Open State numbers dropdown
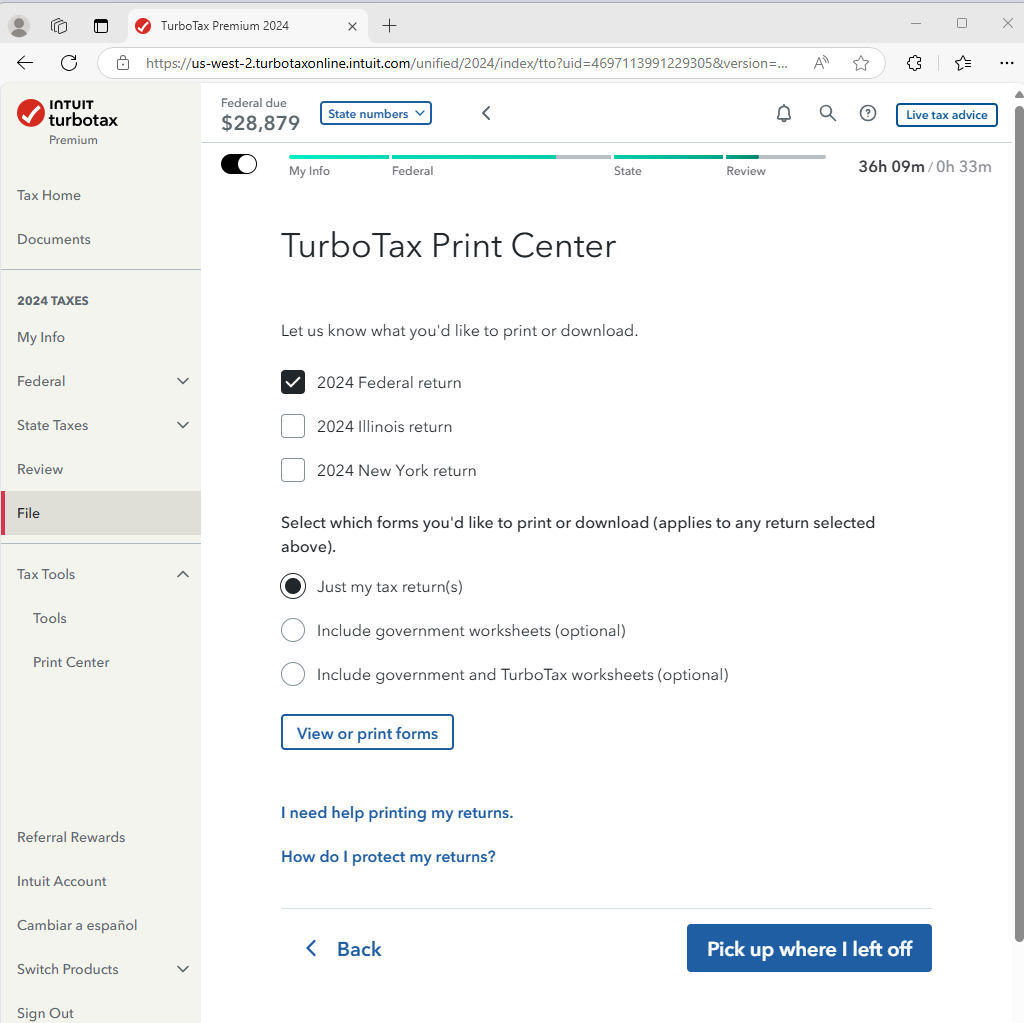The width and height of the screenshot is (1024, 1023). pyautogui.click(x=376, y=113)
